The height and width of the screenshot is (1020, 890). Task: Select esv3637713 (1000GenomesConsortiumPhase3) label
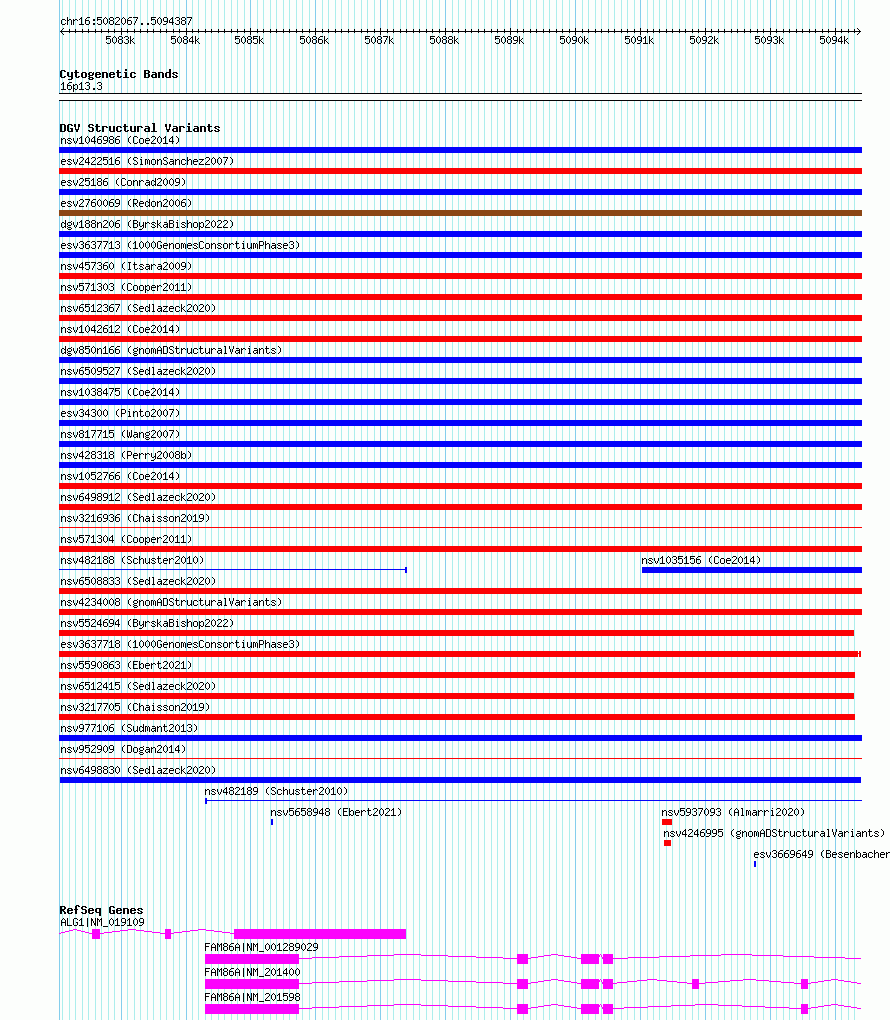click(x=180, y=245)
